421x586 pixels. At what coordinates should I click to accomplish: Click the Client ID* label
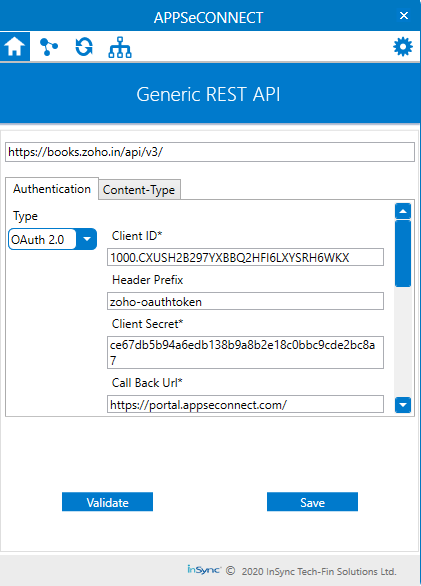[137, 236]
